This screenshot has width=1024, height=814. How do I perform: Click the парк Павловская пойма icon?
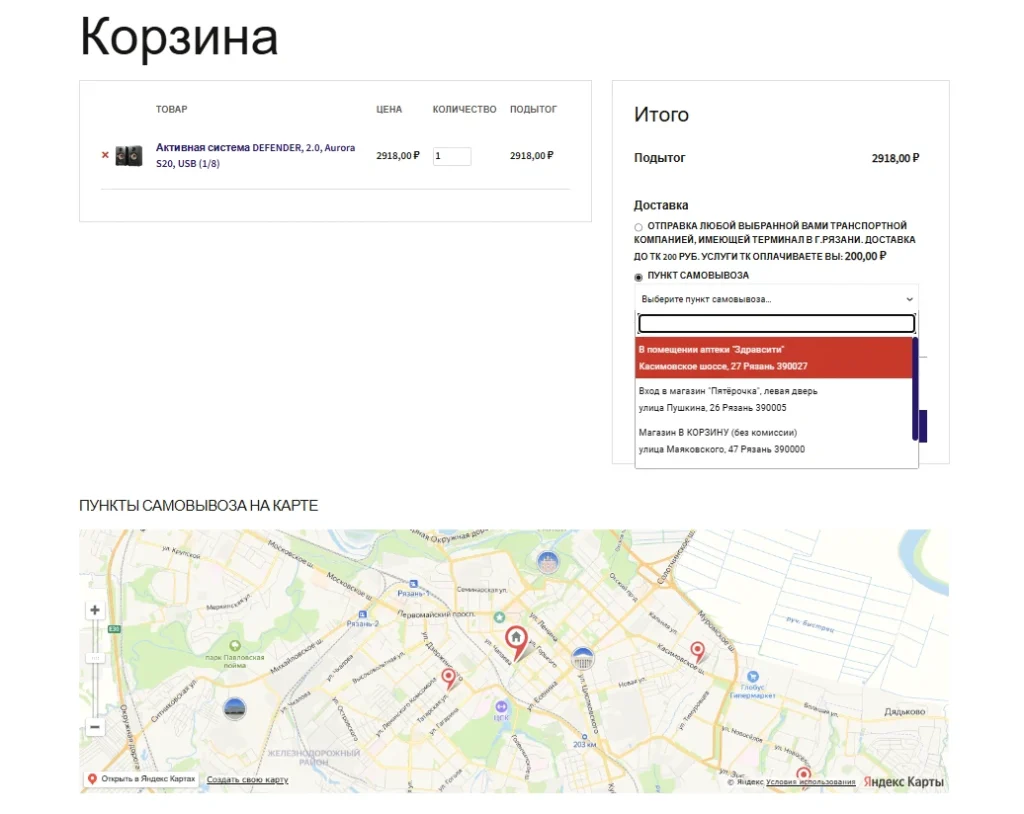point(234,646)
